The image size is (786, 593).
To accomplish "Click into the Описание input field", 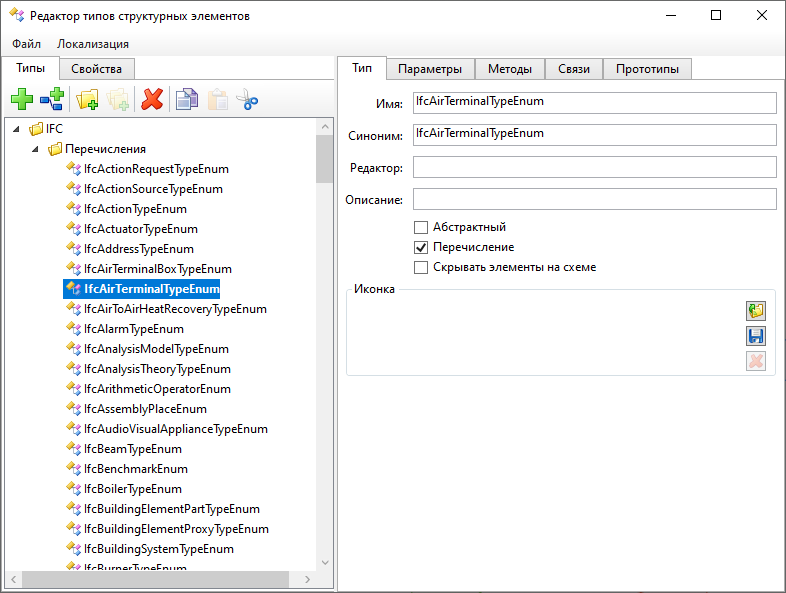I will coord(594,199).
